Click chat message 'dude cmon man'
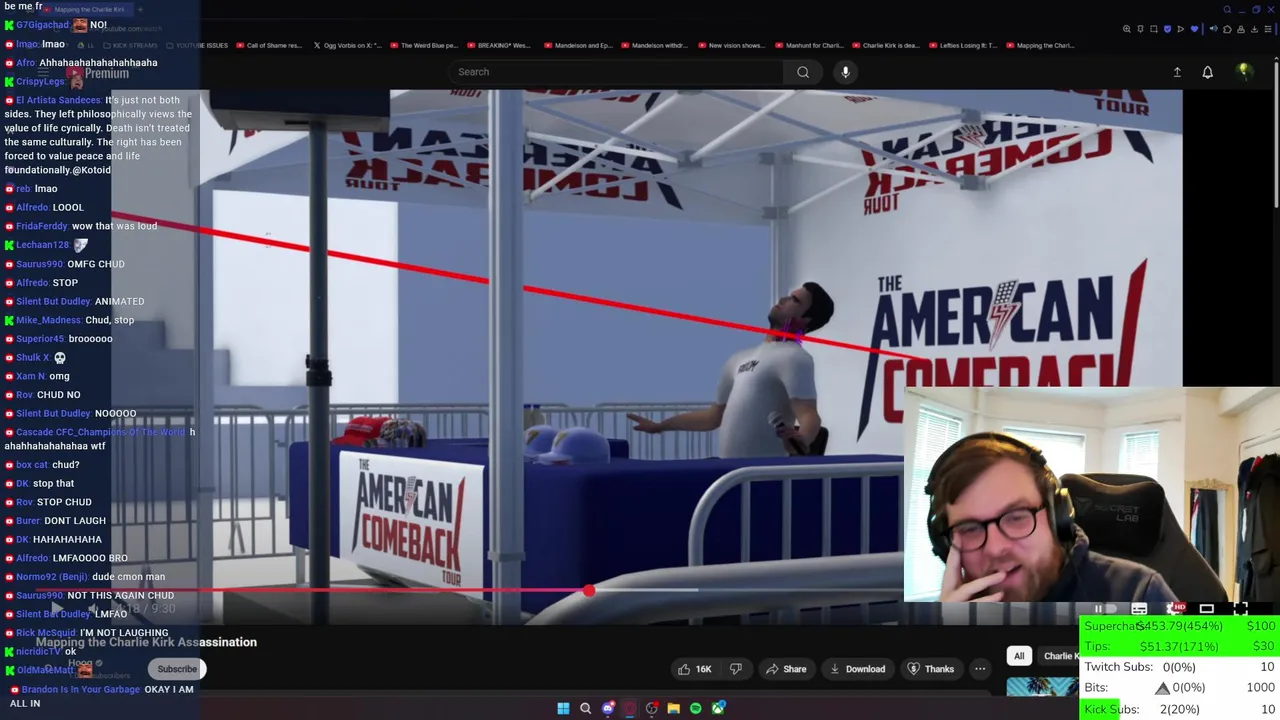The width and height of the screenshot is (1280, 720). point(128,577)
